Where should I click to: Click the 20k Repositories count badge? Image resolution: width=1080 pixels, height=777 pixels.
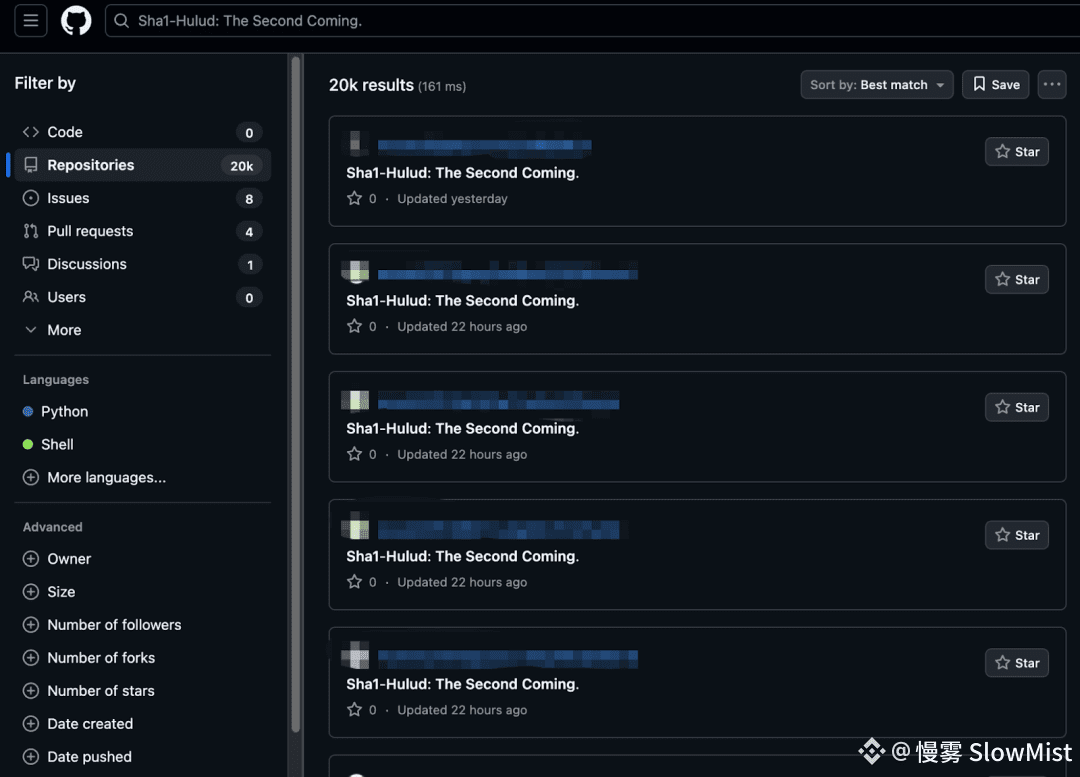point(242,166)
